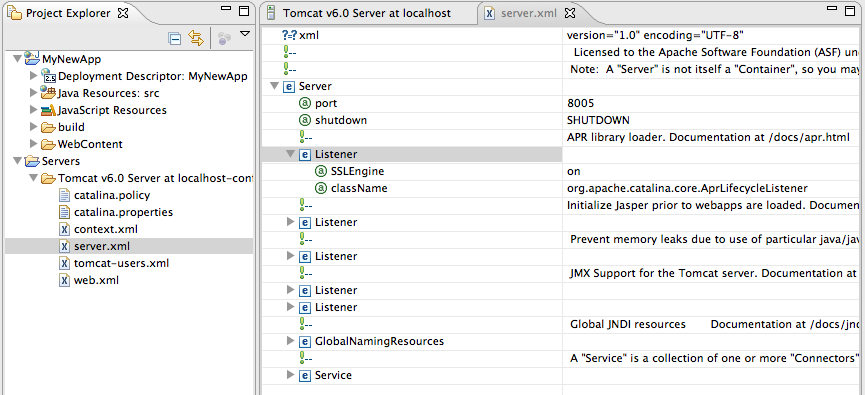
Task: Collapse the selected Listener element
Action: pos(290,154)
